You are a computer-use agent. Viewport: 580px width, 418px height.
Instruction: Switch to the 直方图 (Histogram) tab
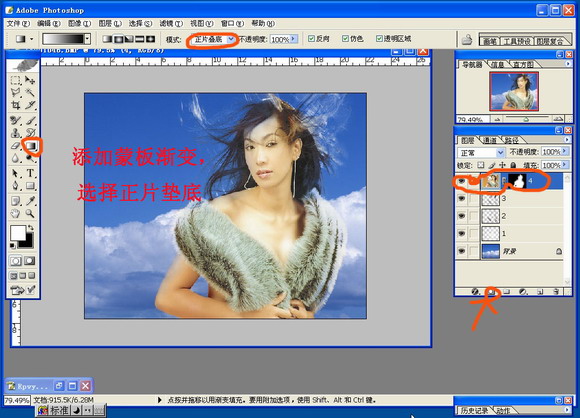[523, 64]
